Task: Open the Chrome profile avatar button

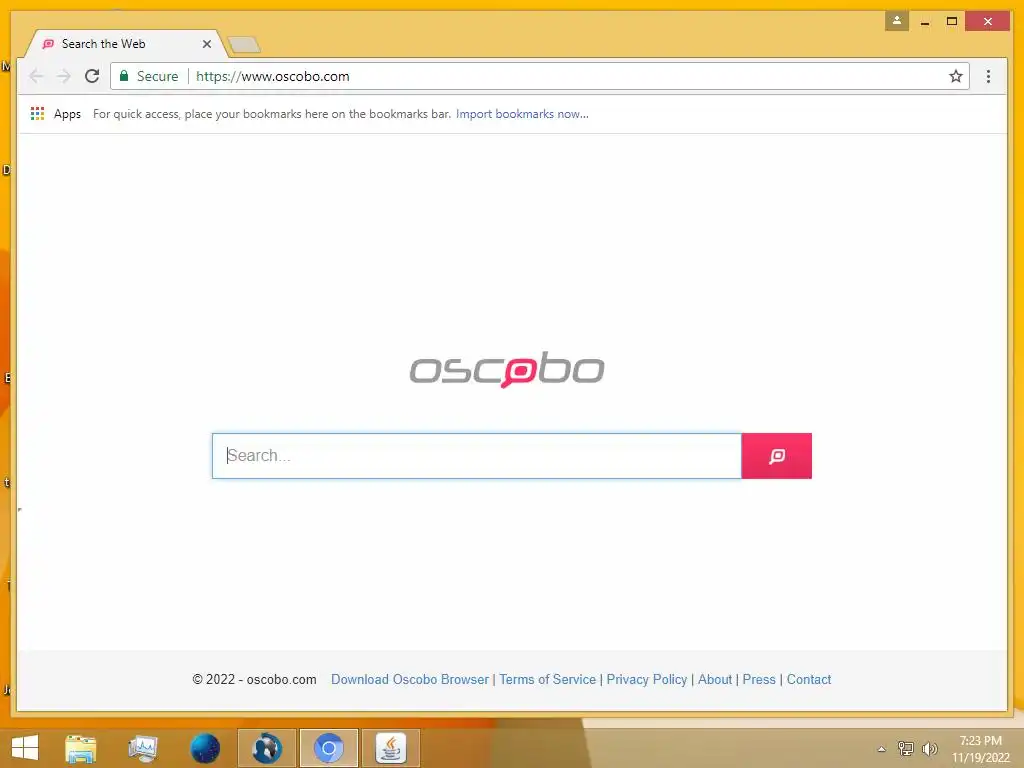Action: click(897, 21)
